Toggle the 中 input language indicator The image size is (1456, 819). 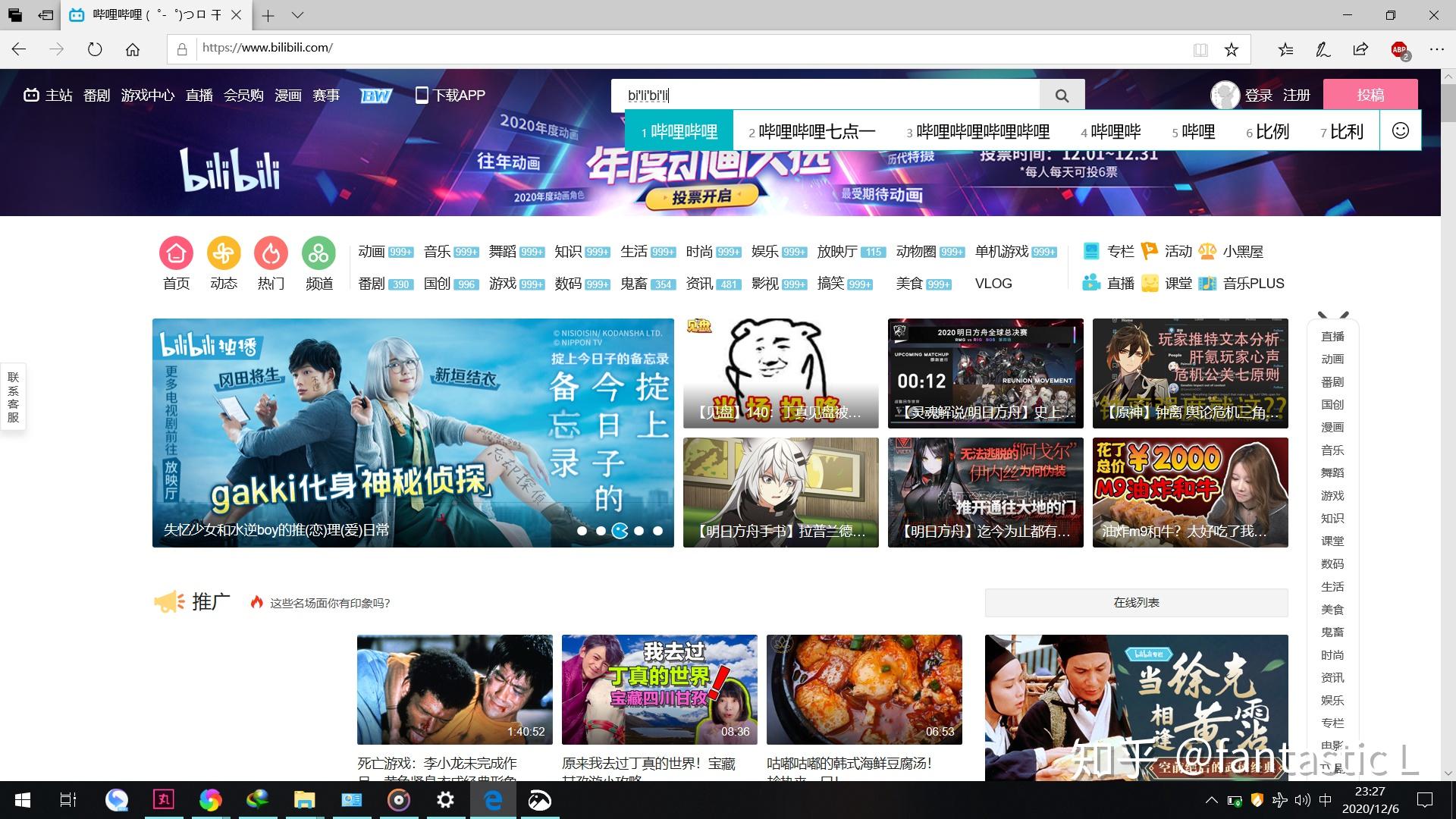(x=1326, y=800)
